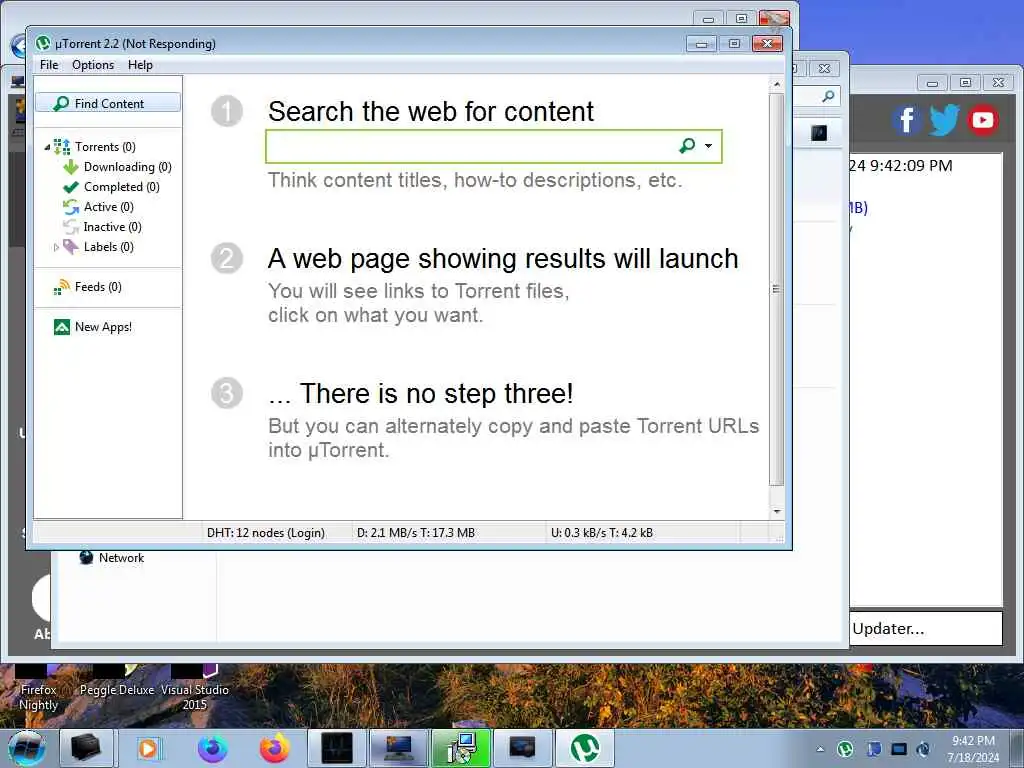1024x768 pixels.
Task: Click the Updater... field in background window
Action: (x=926, y=629)
